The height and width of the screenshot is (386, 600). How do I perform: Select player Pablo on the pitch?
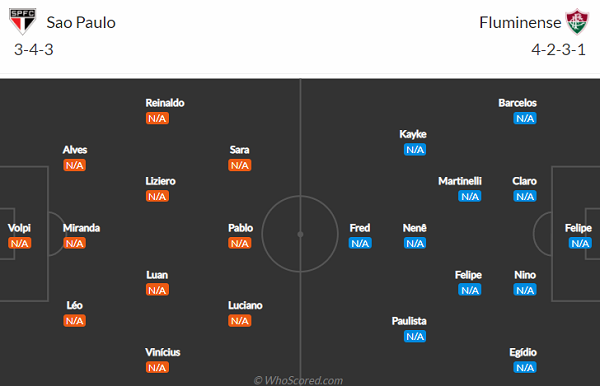[240, 228]
